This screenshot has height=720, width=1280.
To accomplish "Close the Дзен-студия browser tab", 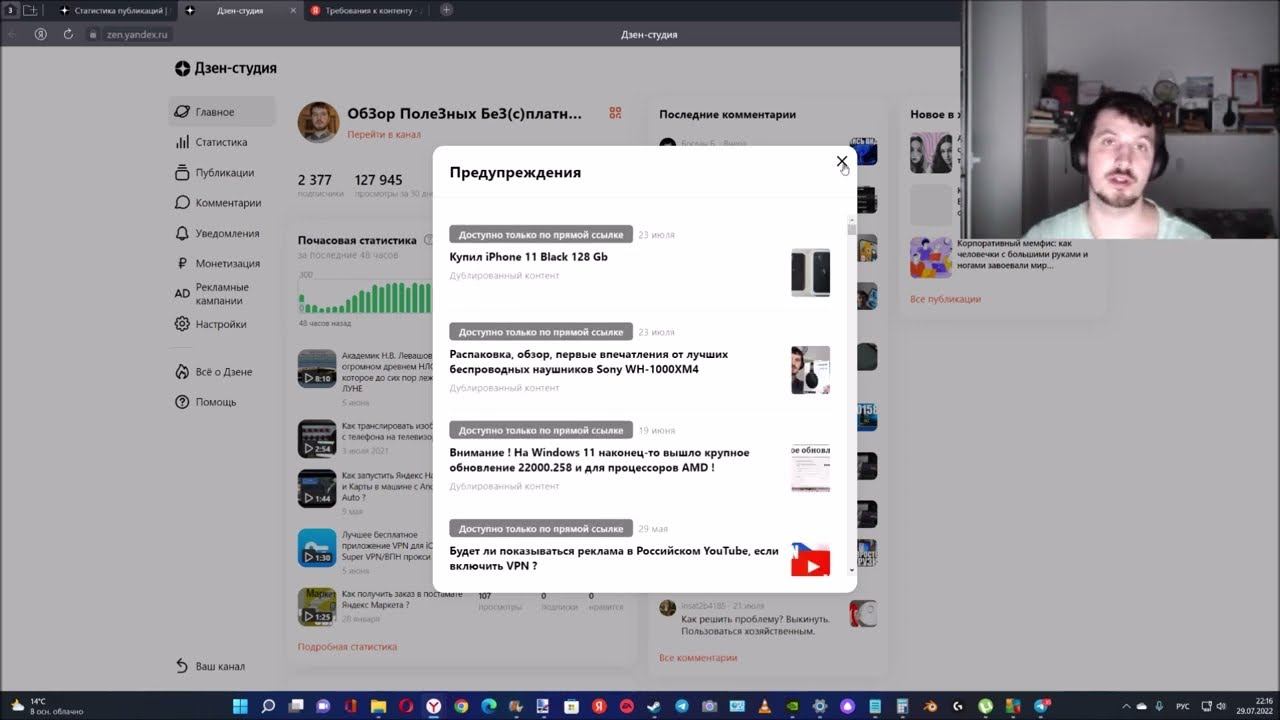I will click(293, 10).
